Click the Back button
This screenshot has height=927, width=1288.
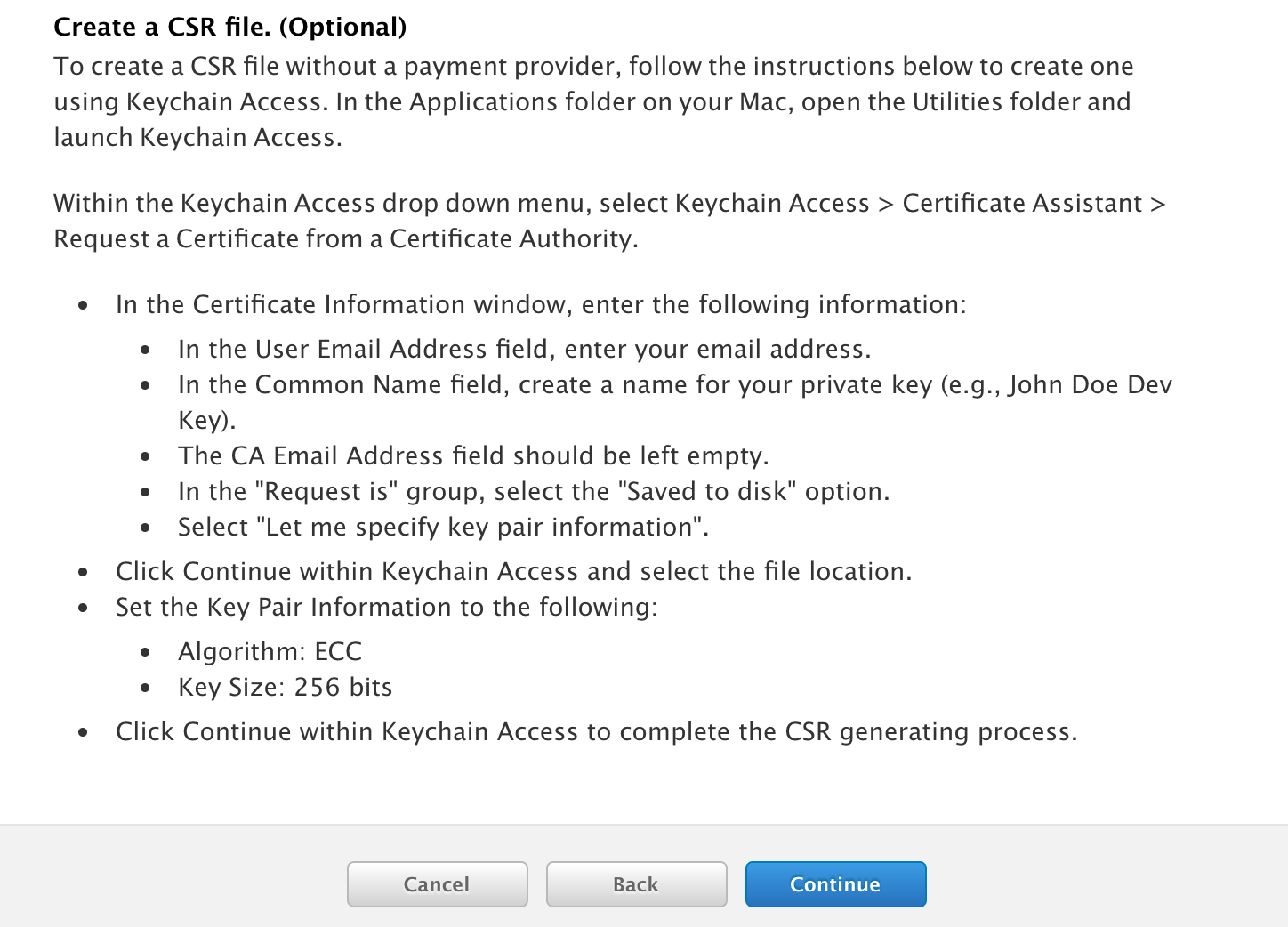(x=635, y=884)
